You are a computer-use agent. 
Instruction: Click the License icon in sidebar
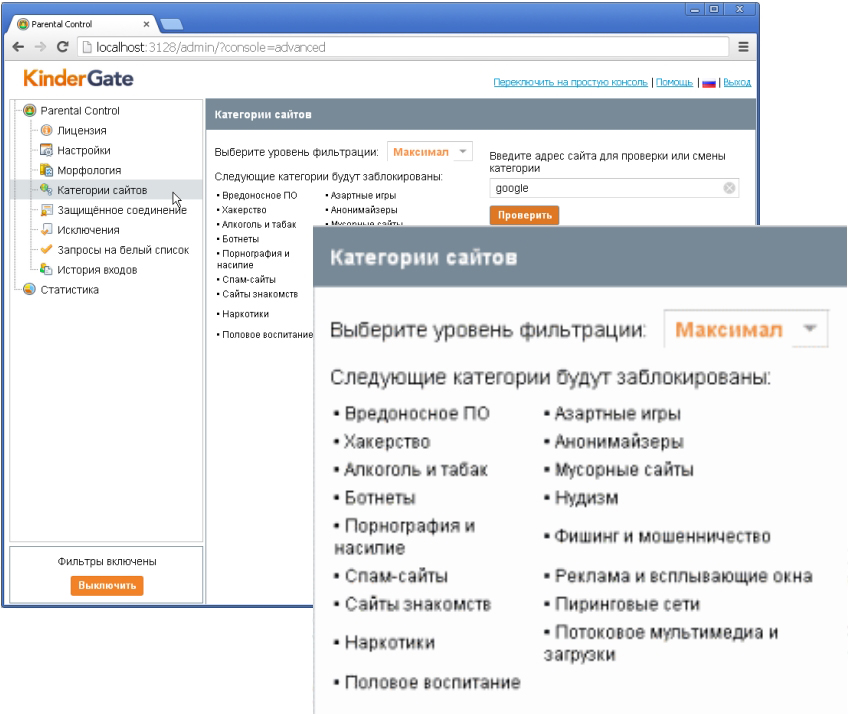(46, 130)
